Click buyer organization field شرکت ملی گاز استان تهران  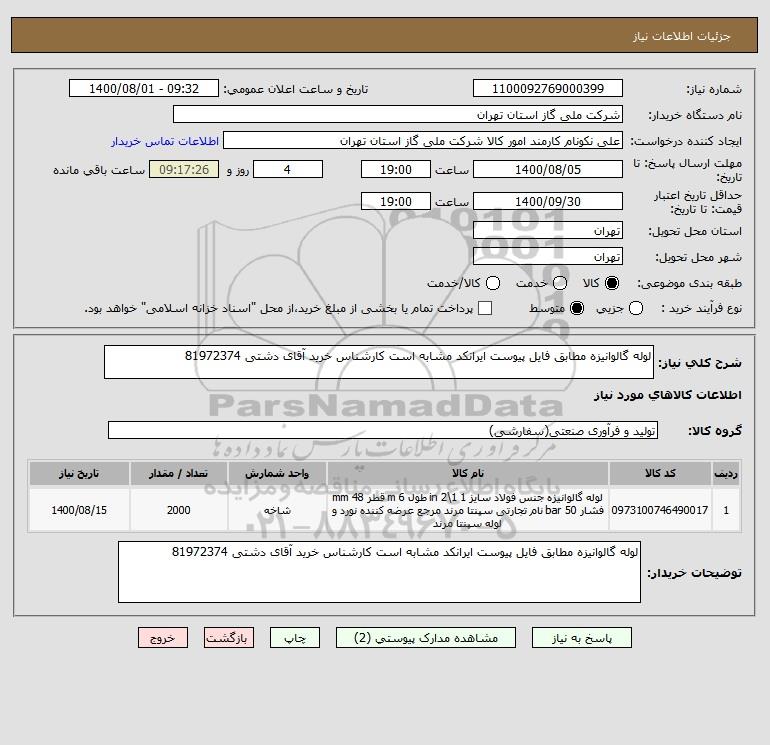click(x=398, y=114)
